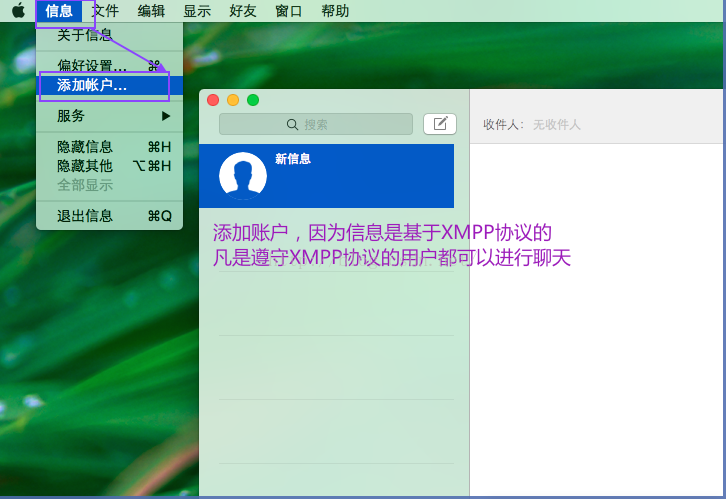Select 添加帐户… menu entry
Image resolution: width=726 pixels, height=499 pixels.
tap(110, 85)
